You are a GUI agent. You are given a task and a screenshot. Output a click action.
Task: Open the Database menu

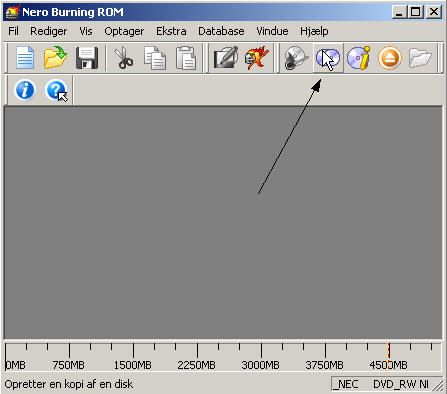221,31
